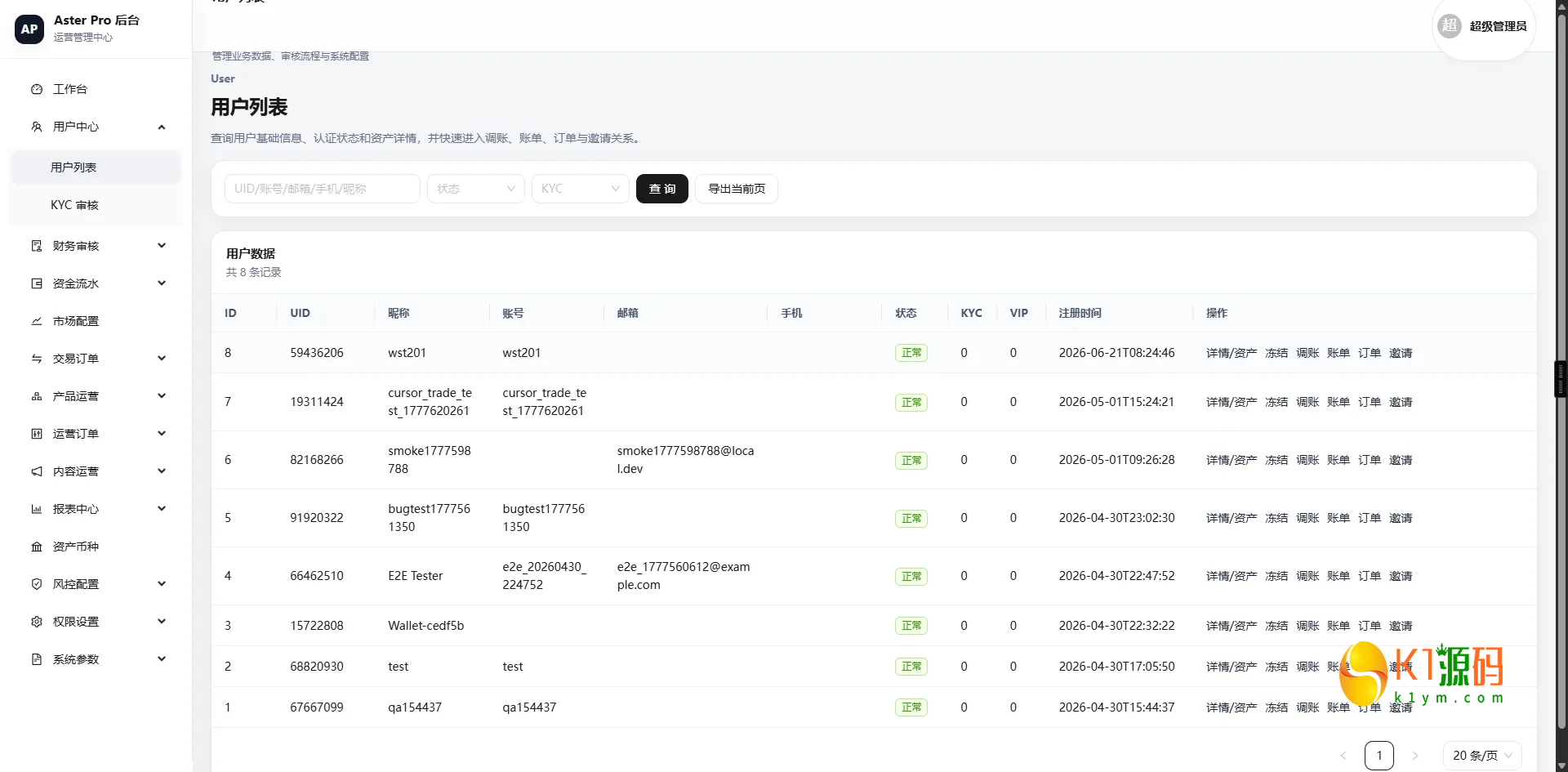
Task: Click the 风控配置 shield icon
Action: pyautogui.click(x=37, y=584)
